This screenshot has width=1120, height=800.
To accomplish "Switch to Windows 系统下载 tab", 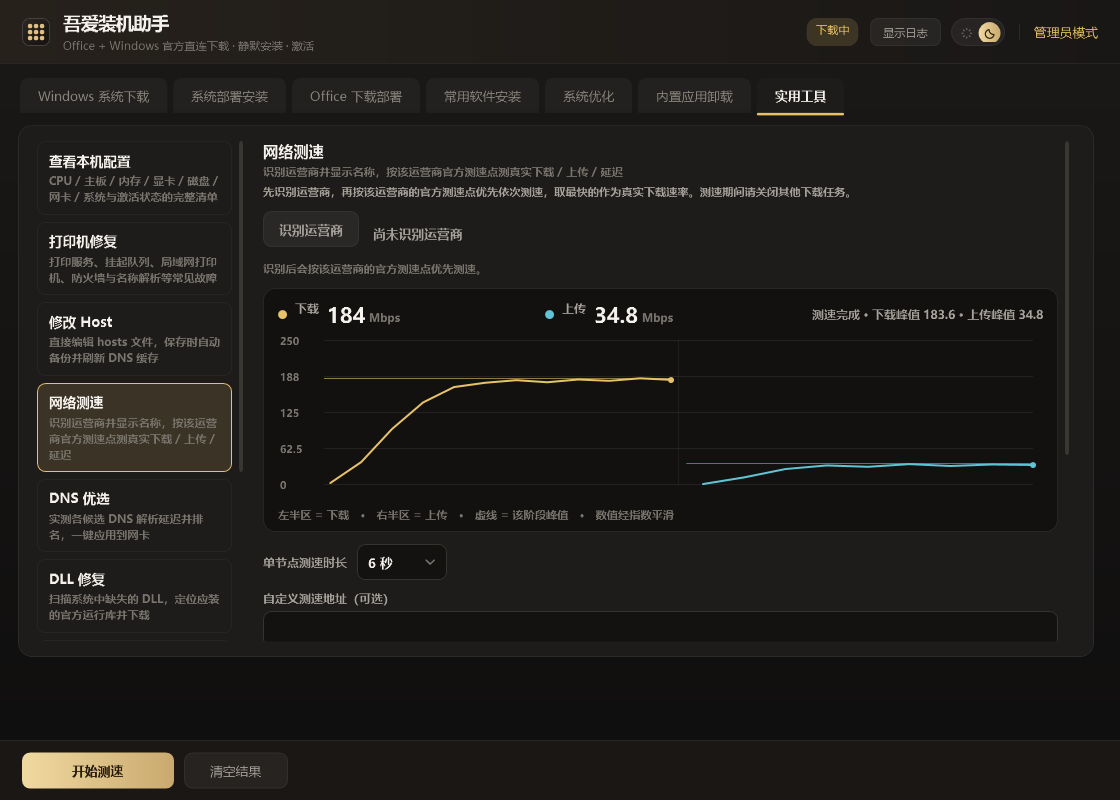I will (94, 96).
